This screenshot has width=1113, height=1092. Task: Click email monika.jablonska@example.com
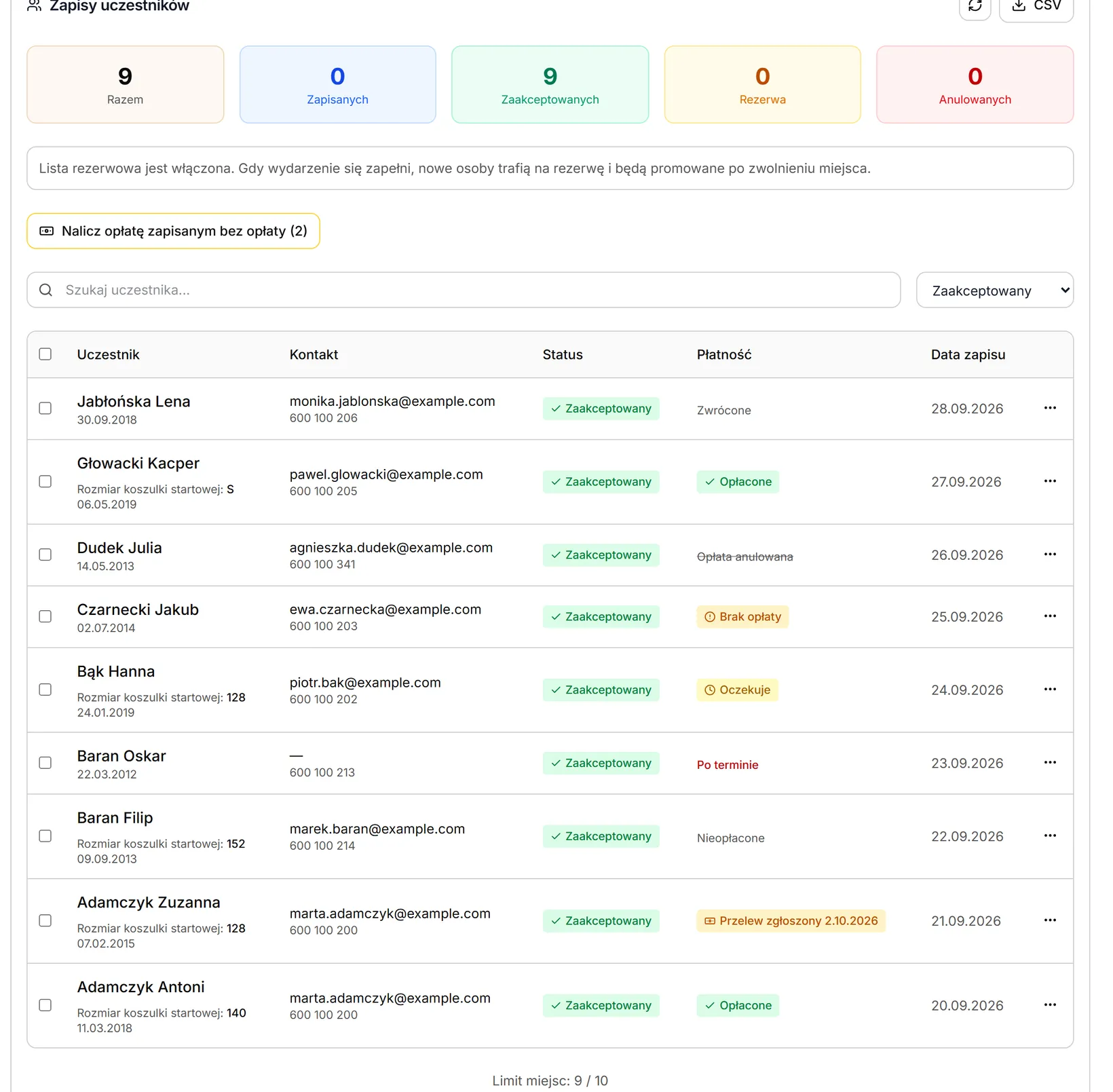coord(392,402)
